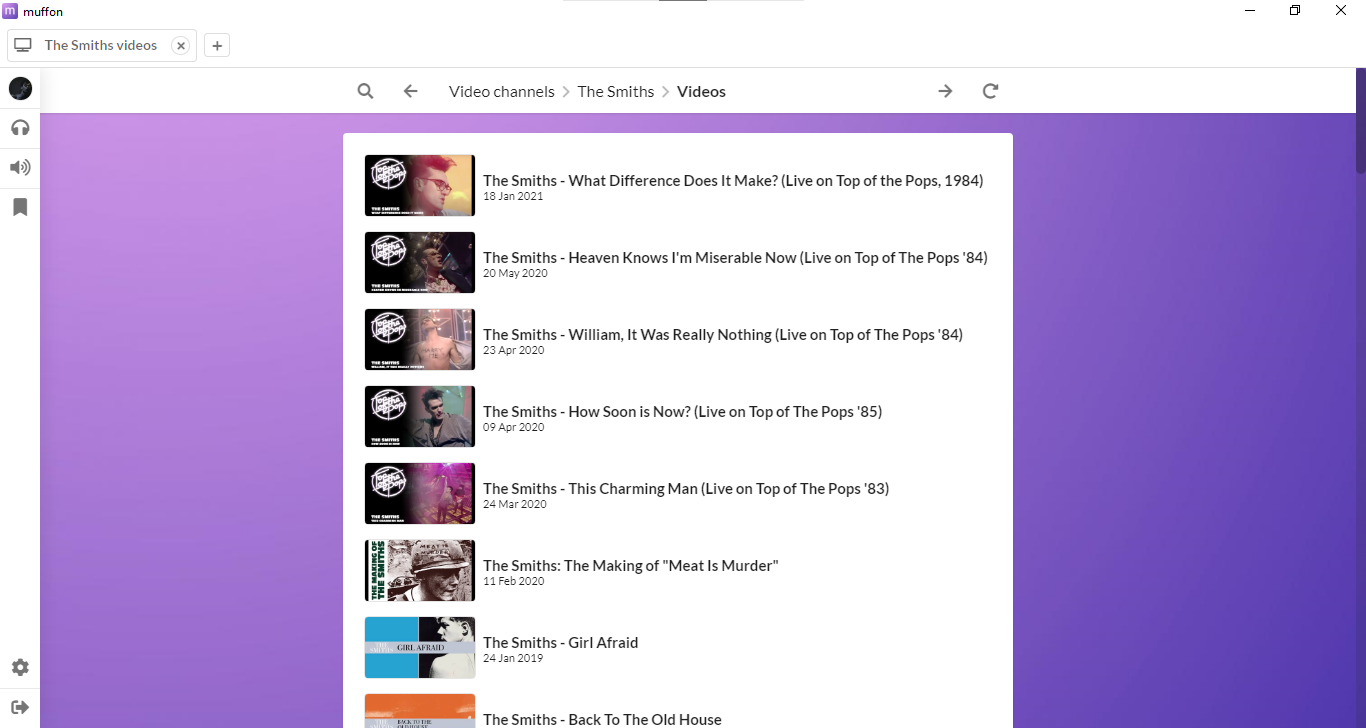Image resolution: width=1366 pixels, height=728 pixels.
Task: Click the monitor icon on the tab
Action: (x=23, y=45)
